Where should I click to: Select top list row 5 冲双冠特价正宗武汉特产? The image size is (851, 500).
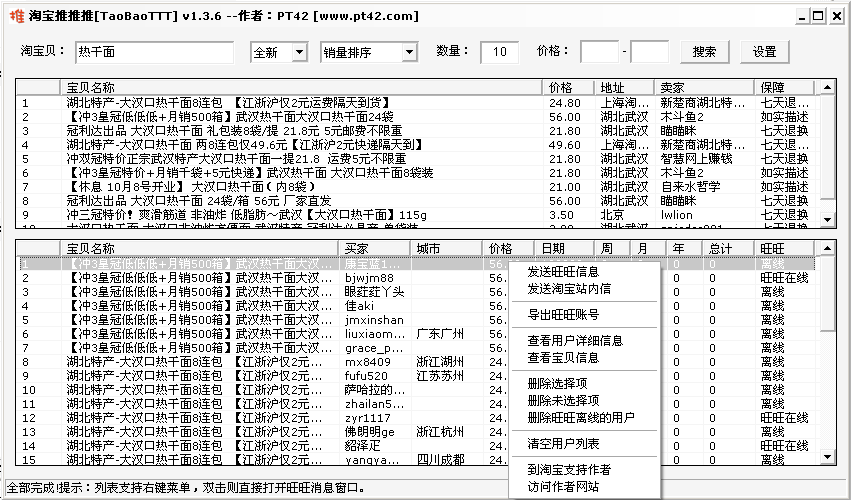[x=416, y=159]
